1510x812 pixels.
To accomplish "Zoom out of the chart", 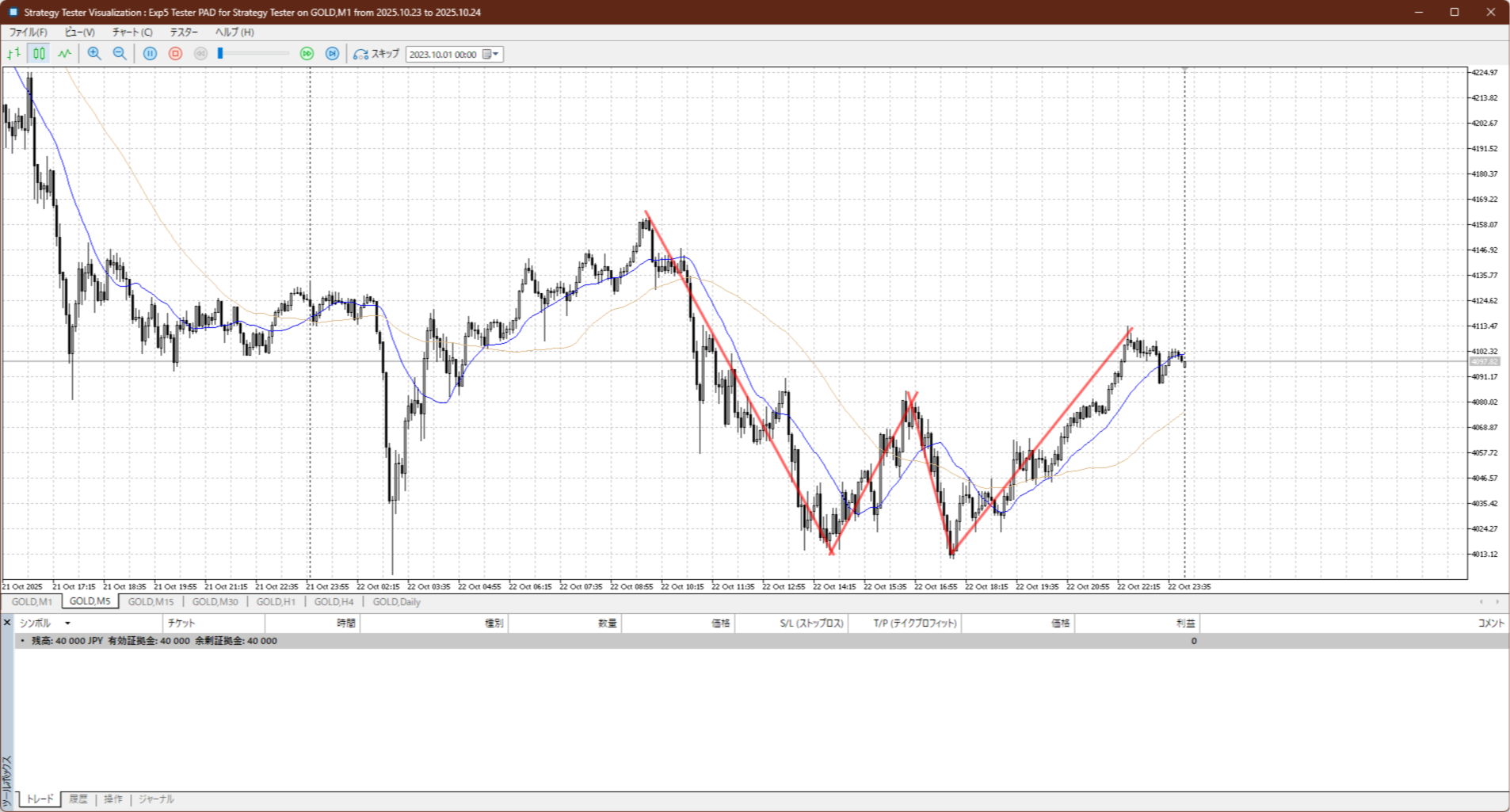I will tap(120, 54).
